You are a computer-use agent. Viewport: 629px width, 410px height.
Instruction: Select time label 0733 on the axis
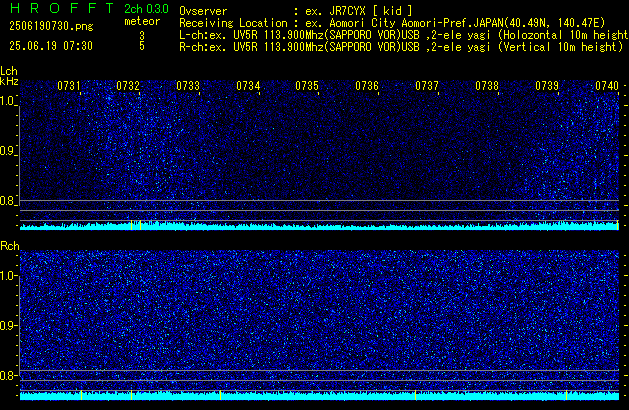pos(188,86)
